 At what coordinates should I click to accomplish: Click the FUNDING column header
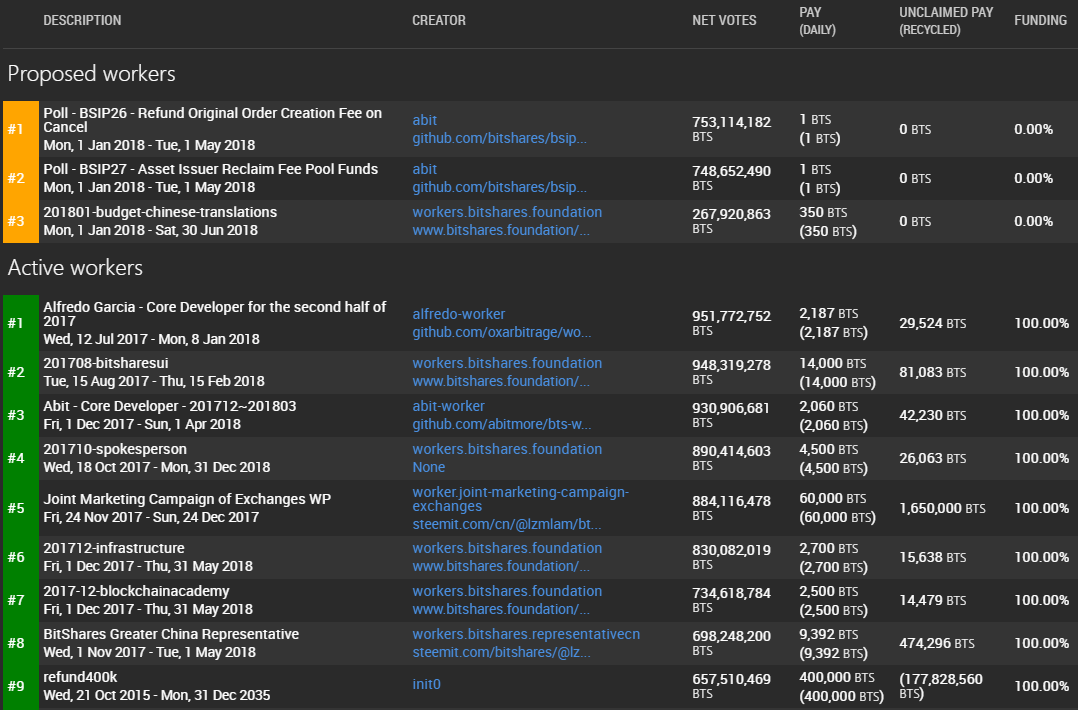tap(1040, 21)
